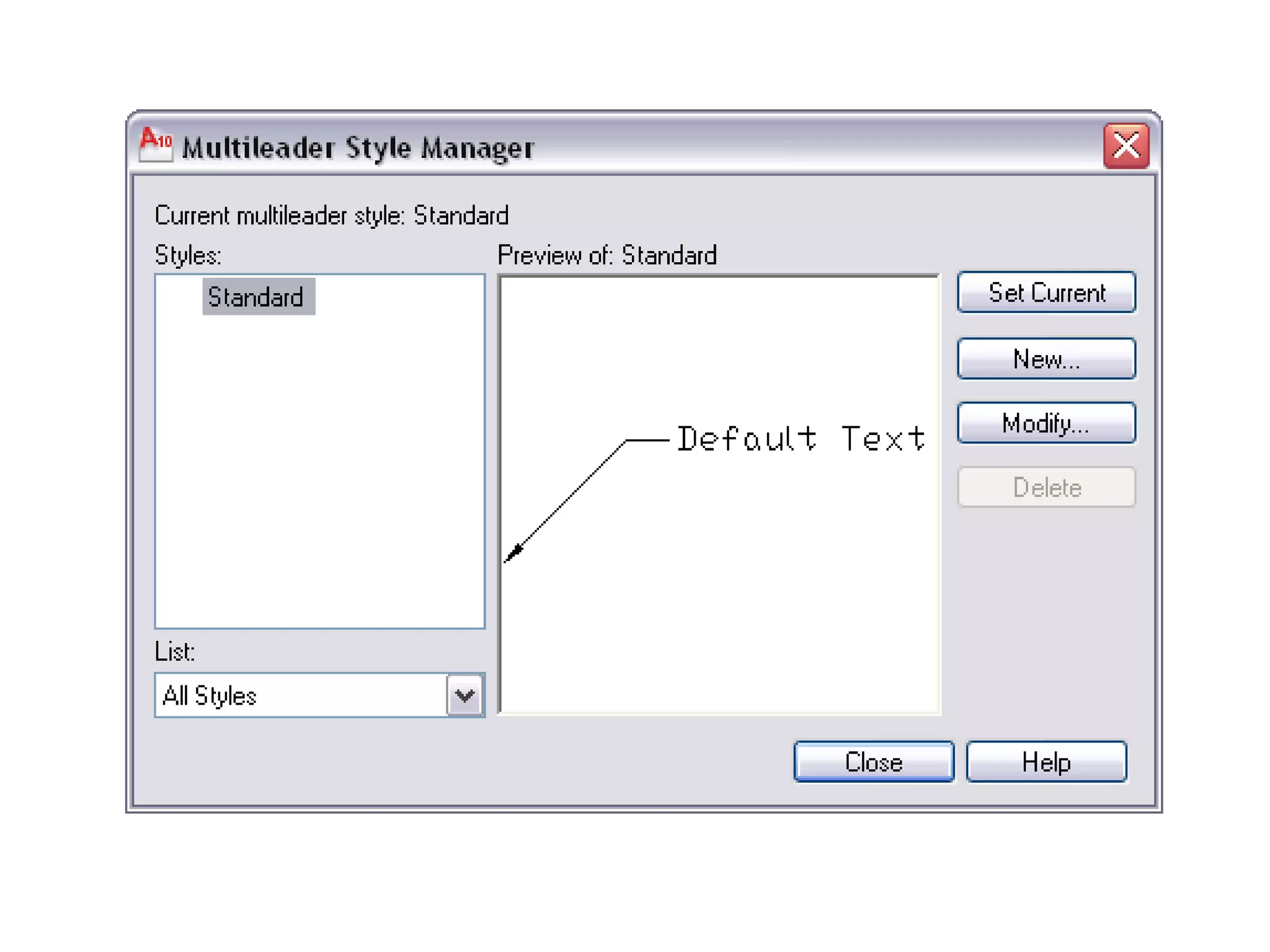Viewport: 1270px width, 952px height.
Task: Click the 'Preview of: Standard' label
Action: click(x=606, y=255)
